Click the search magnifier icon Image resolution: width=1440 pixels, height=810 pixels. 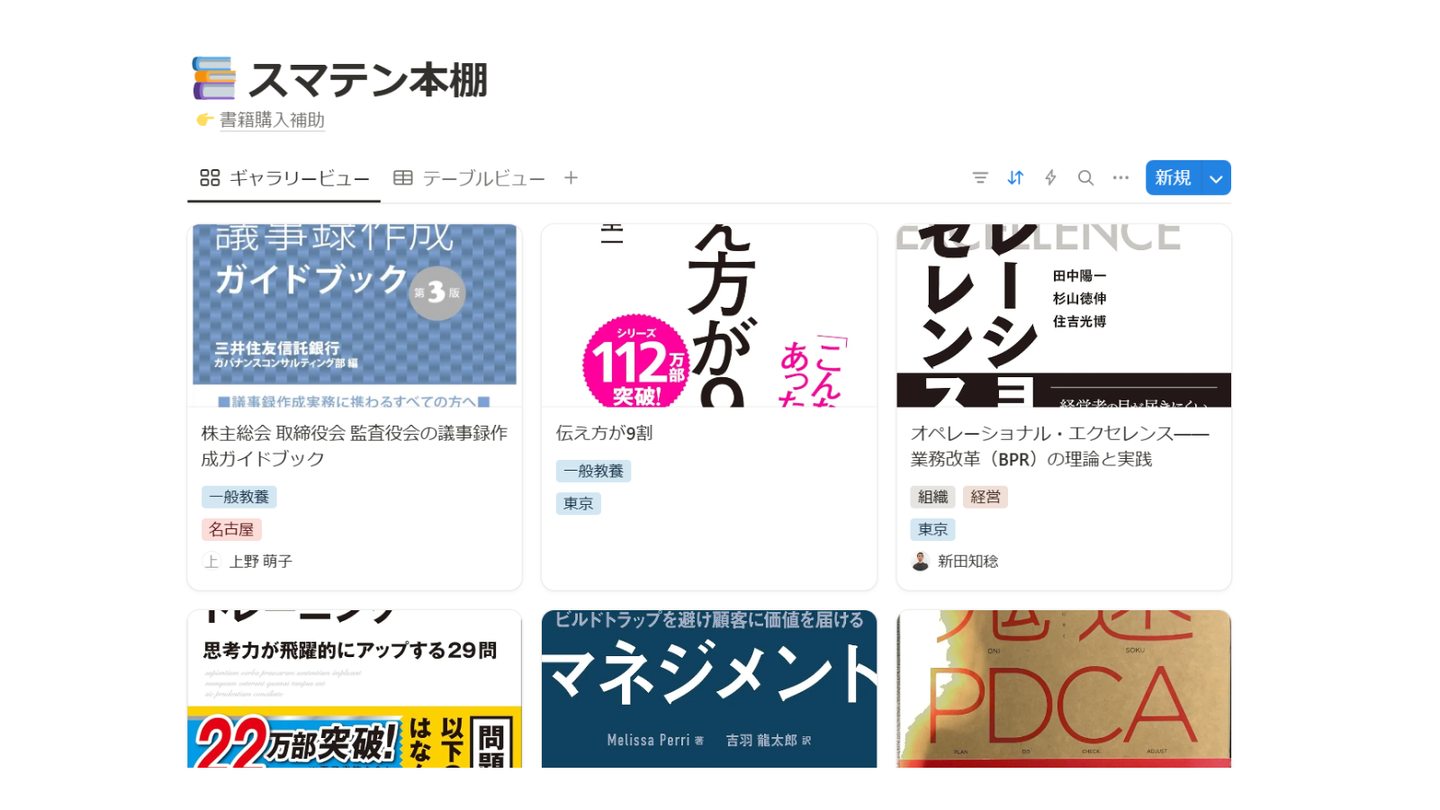pos(1085,178)
